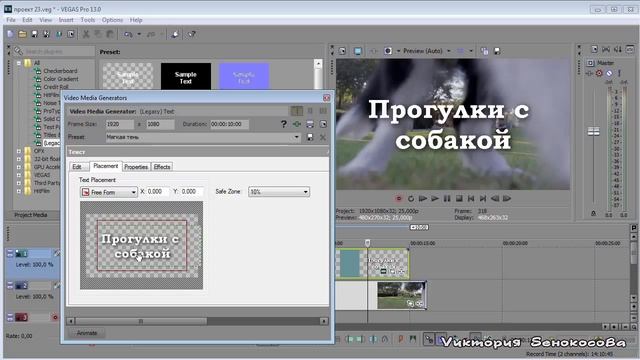Expand the HitFilm folder in plug-in tree
This screenshot has height=360, width=640.
point(19,191)
